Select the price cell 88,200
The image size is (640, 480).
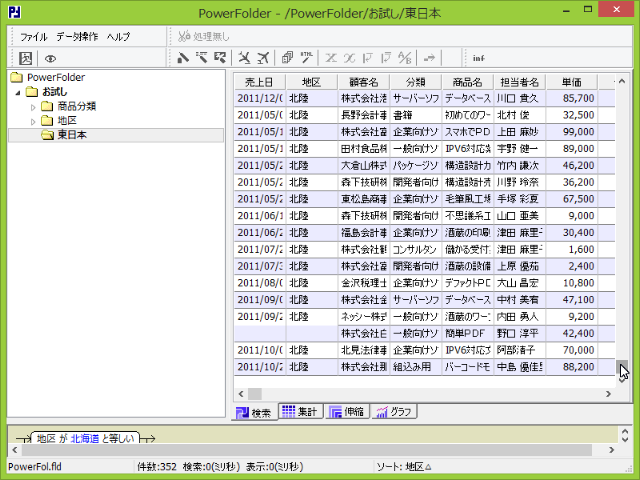click(571, 367)
